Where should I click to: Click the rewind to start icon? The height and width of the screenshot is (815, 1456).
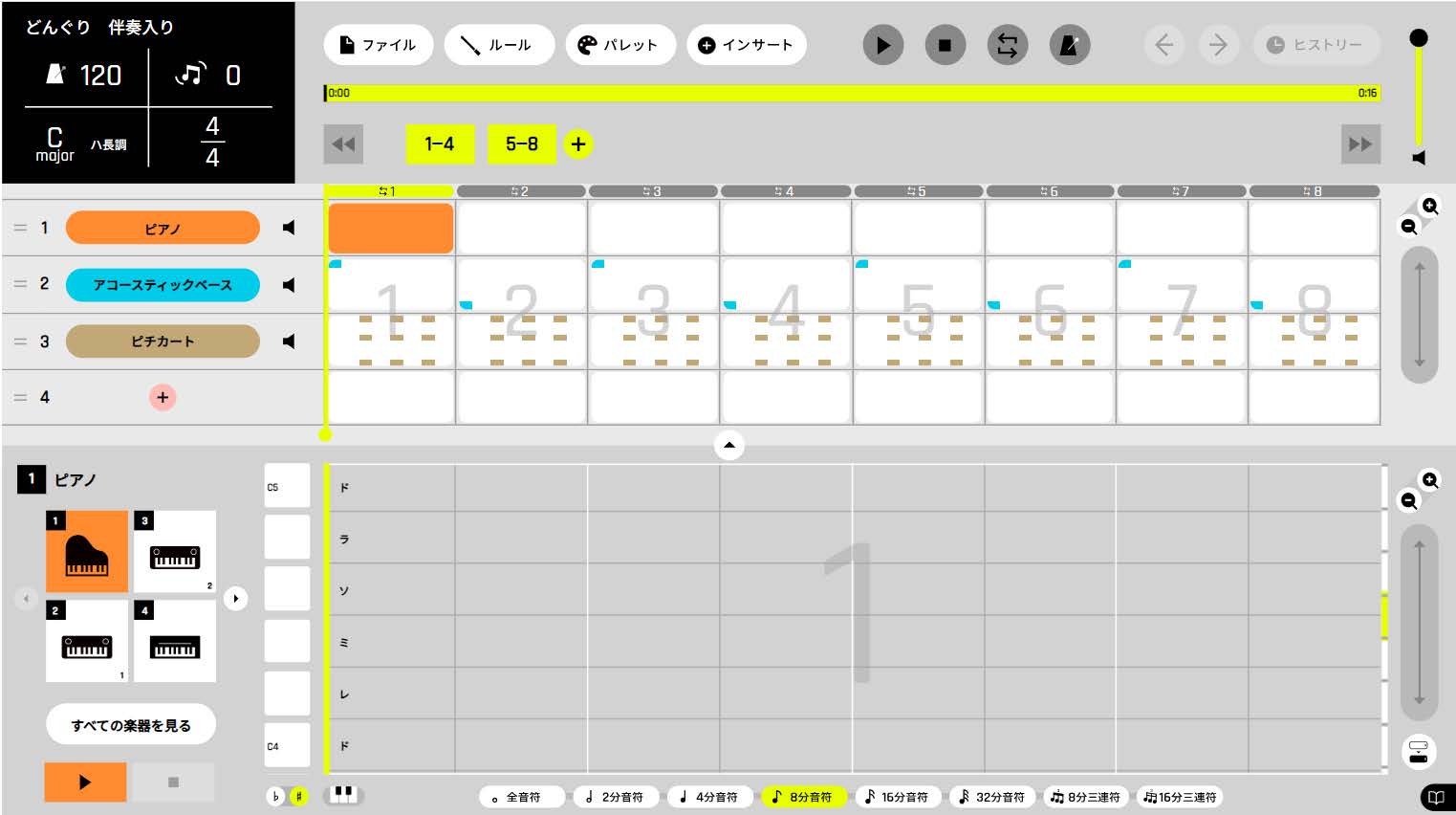coord(343,144)
